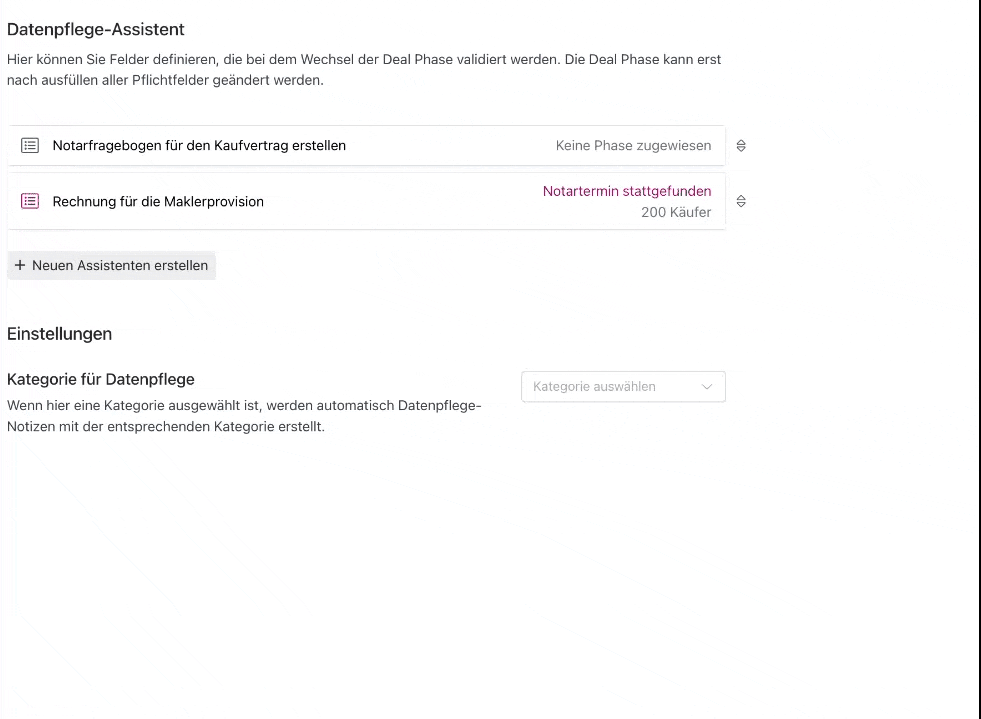Image resolution: width=981 pixels, height=719 pixels.
Task: Click the description text about Pflichtfelder validation
Action: [x=364, y=69]
